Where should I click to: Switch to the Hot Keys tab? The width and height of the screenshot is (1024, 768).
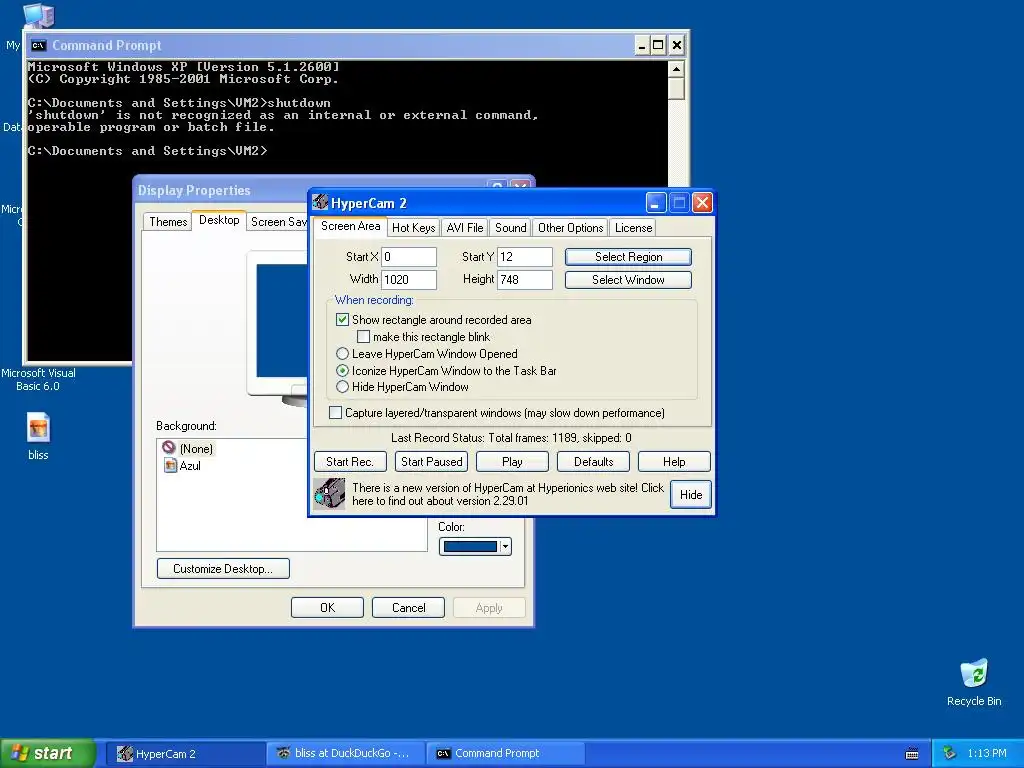[413, 227]
